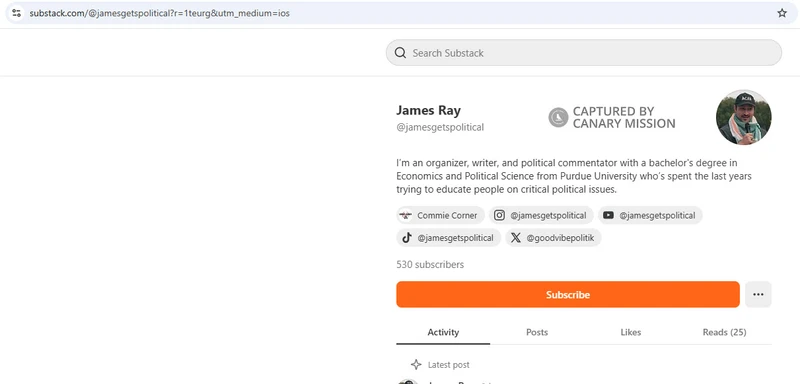Open YouTube @jamesgetspolitical link
Viewport: 800px width, 384px height.
(x=650, y=215)
